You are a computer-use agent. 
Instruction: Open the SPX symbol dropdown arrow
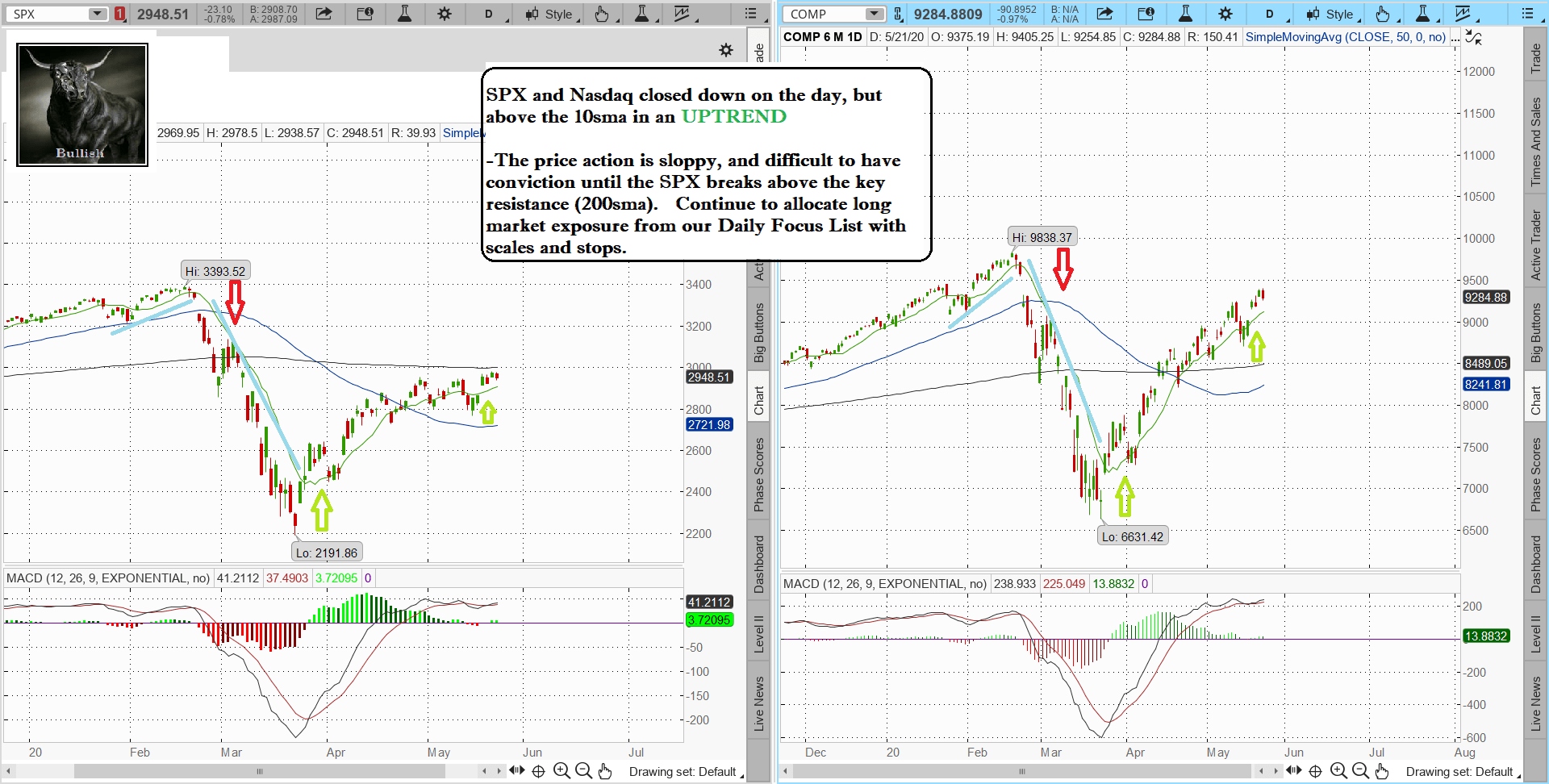click(x=97, y=14)
